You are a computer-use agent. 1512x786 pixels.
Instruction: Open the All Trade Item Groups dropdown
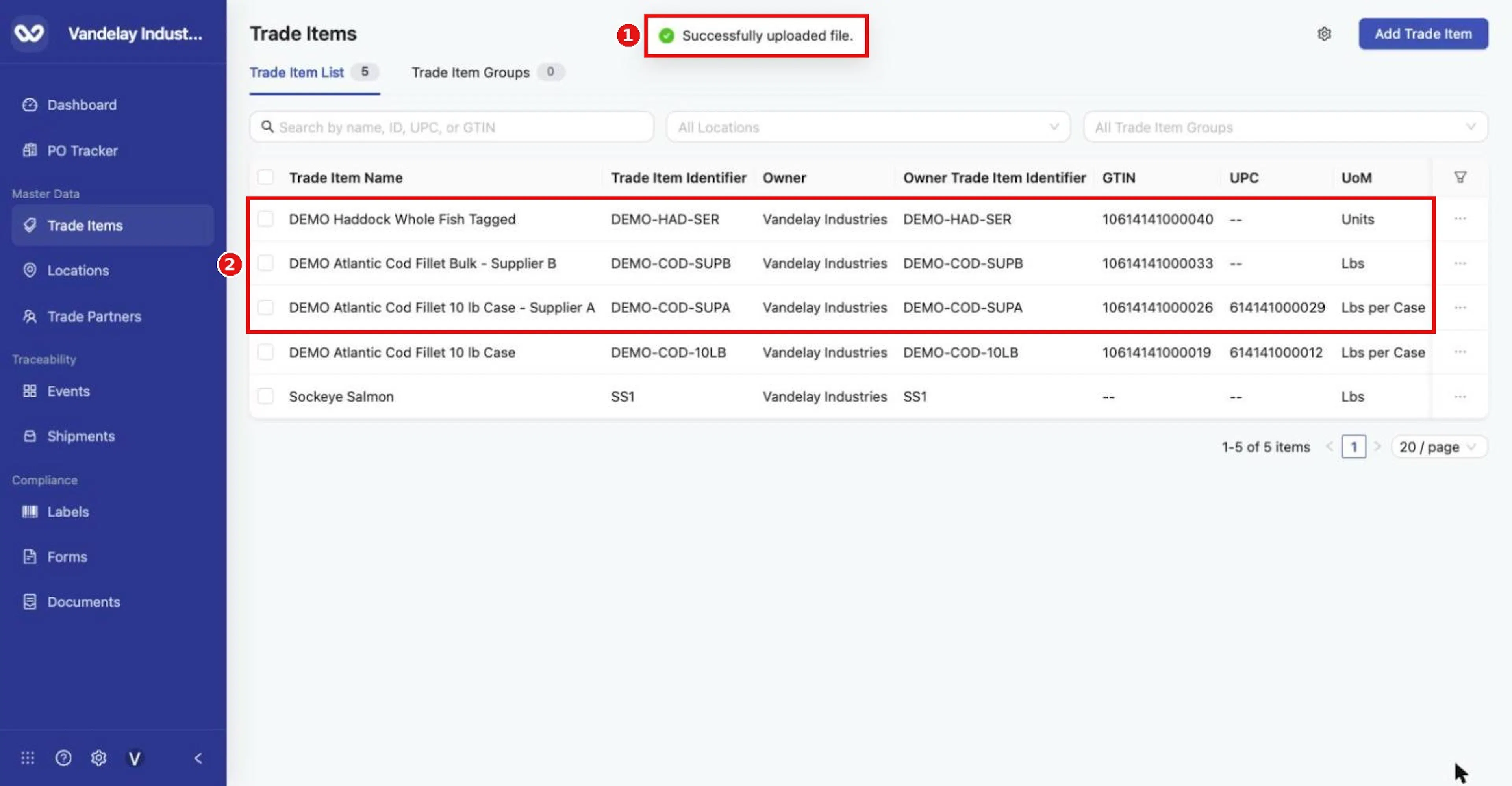pos(1286,127)
